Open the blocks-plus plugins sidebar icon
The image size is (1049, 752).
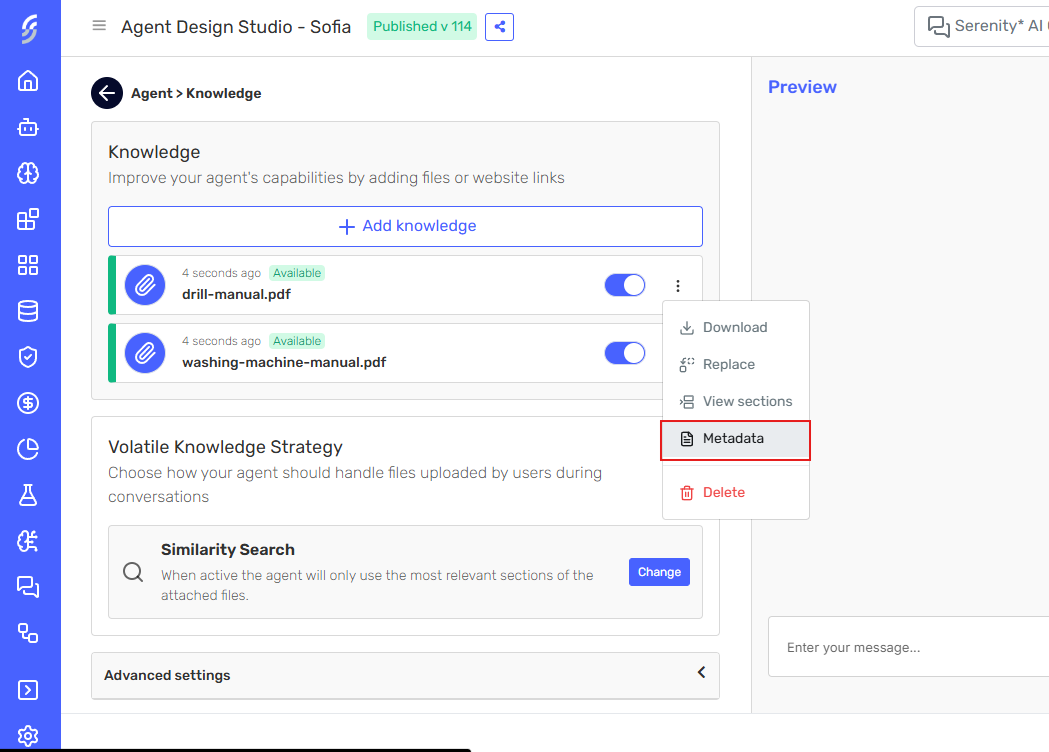click(x=28, y=219)
